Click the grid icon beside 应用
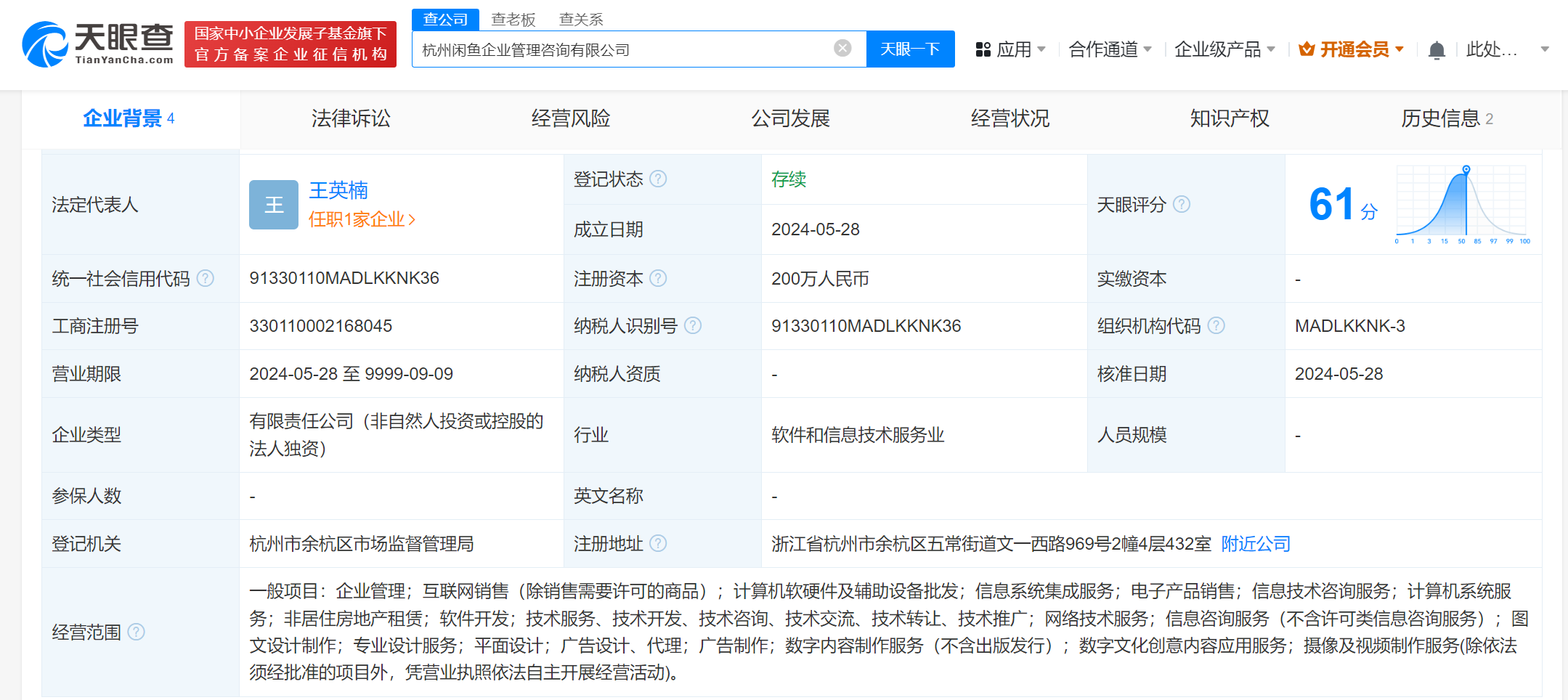This screenshot has width=1568, height=700. point(984,49)
